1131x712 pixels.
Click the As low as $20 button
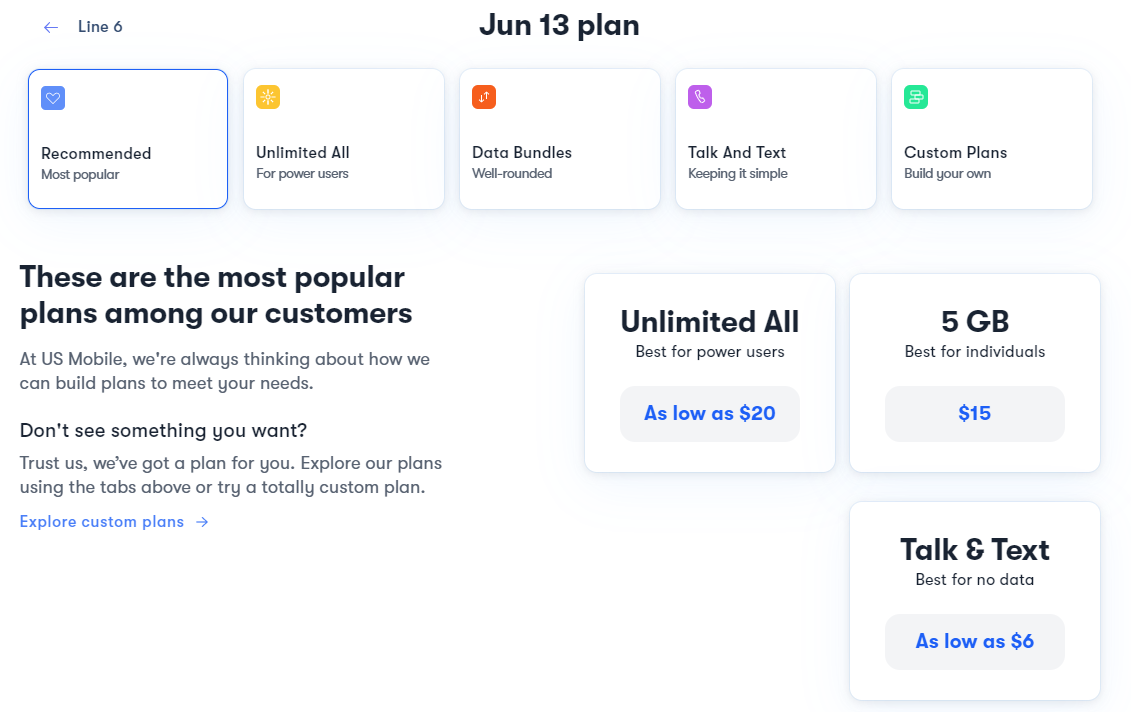tap(710, 413)
